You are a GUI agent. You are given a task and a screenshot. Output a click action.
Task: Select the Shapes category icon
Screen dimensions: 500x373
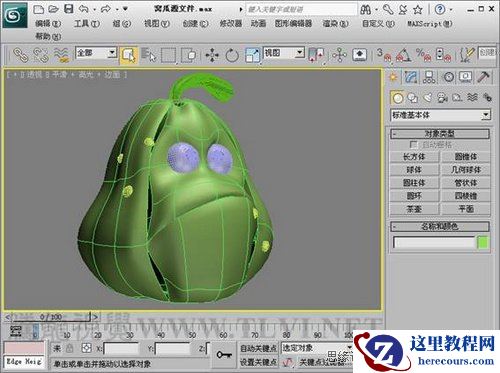[x=413, y=98]
